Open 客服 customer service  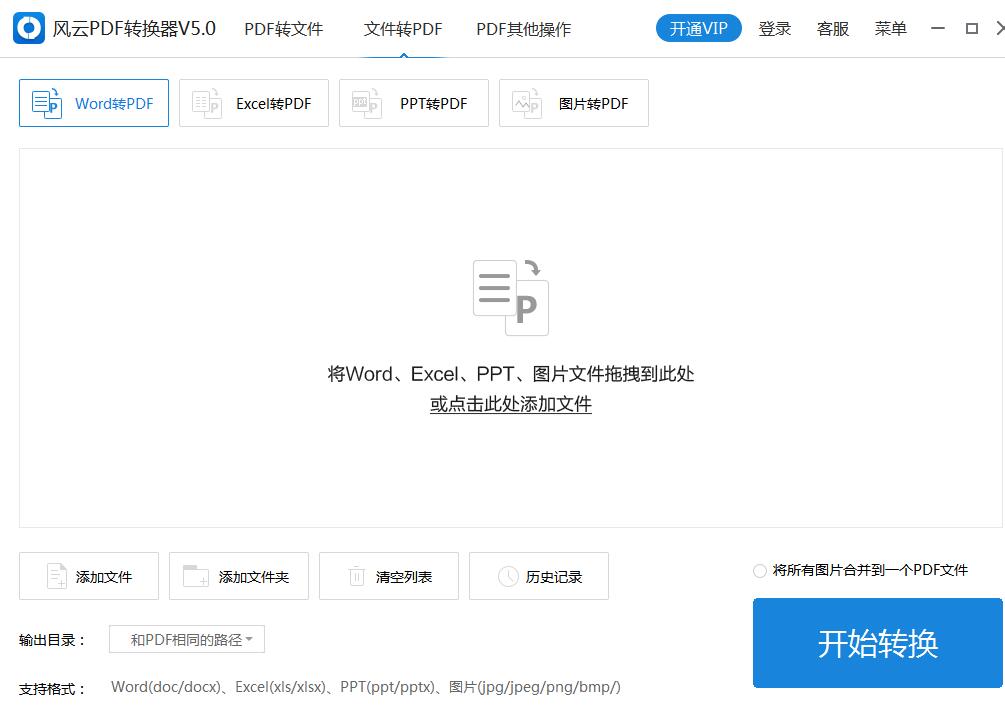[x=832, y=29]
